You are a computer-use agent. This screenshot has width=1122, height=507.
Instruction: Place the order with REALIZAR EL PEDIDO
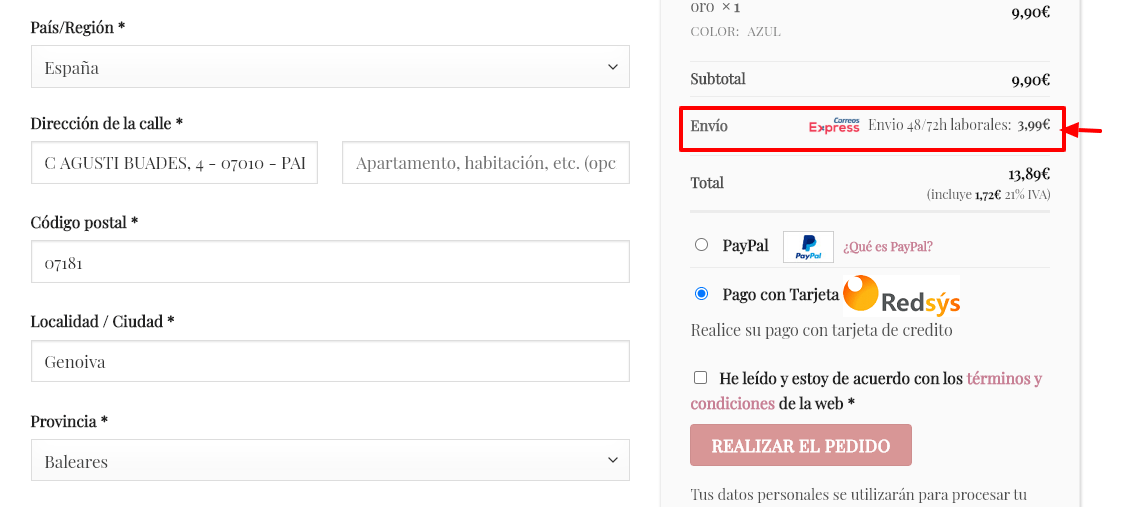click(801, 446)
